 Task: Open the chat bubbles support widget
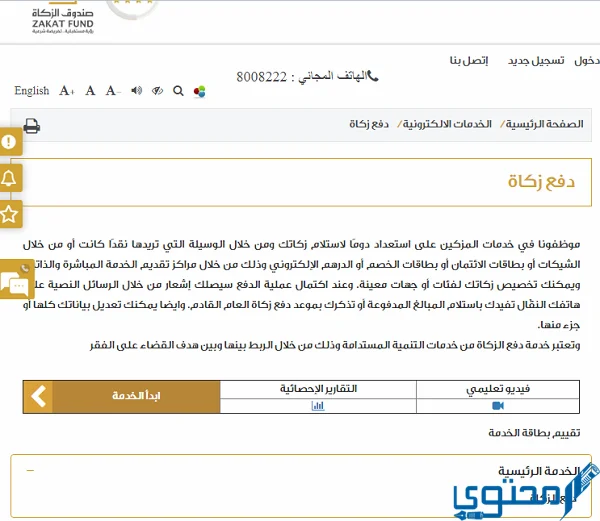[15, 279]
